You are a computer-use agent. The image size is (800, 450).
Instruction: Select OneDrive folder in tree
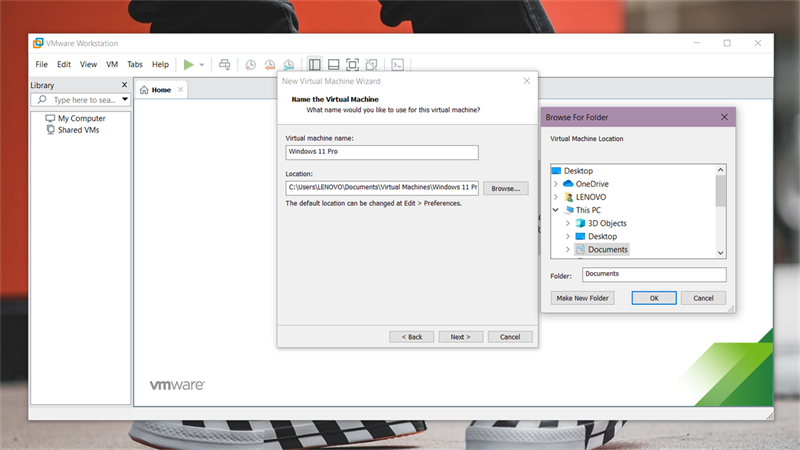(x=592, y=184)
